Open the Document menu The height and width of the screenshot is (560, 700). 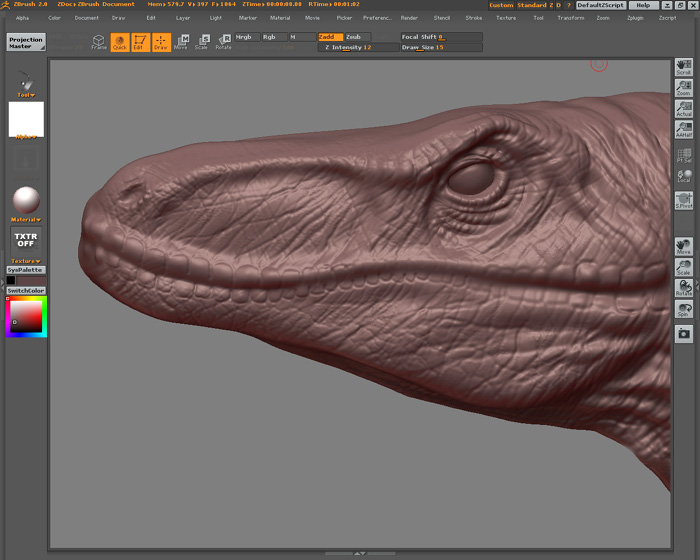[x=87, y=18]
